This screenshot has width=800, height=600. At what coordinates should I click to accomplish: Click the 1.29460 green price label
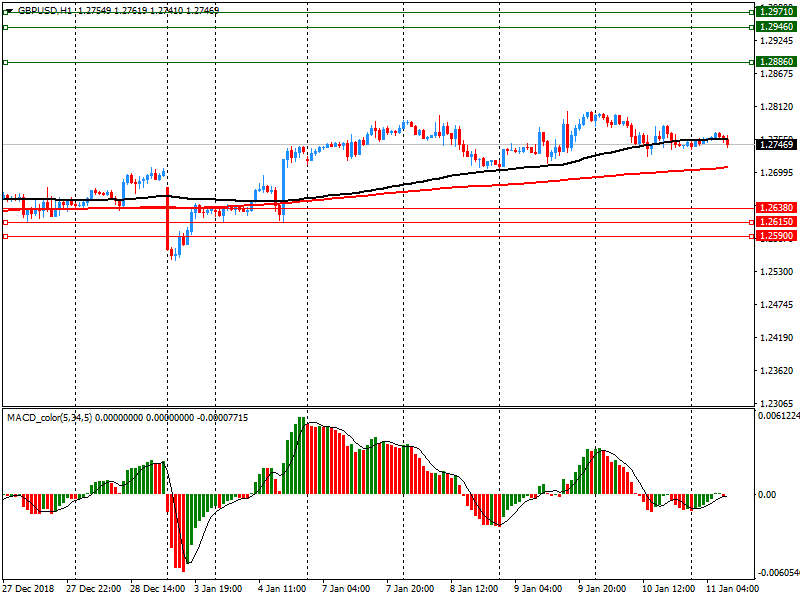click(x=776, y=27)
